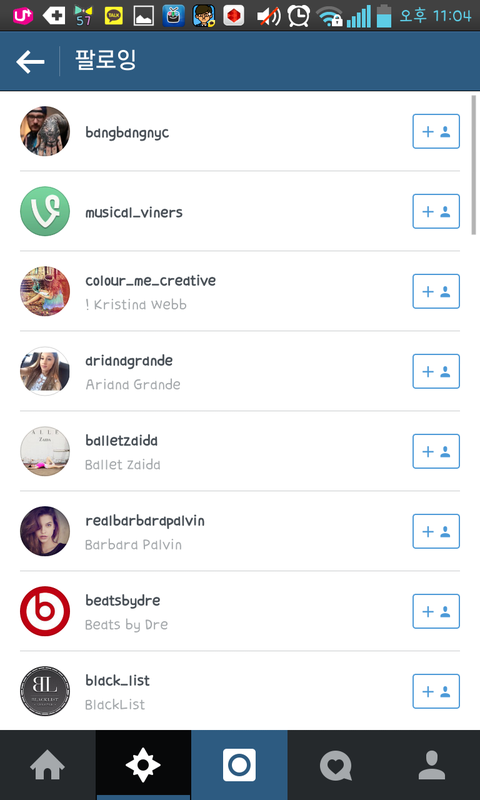Open the beatsbydre red logo avatar
The width and height of the screenshot is (480, 800).
click(45, 611)
